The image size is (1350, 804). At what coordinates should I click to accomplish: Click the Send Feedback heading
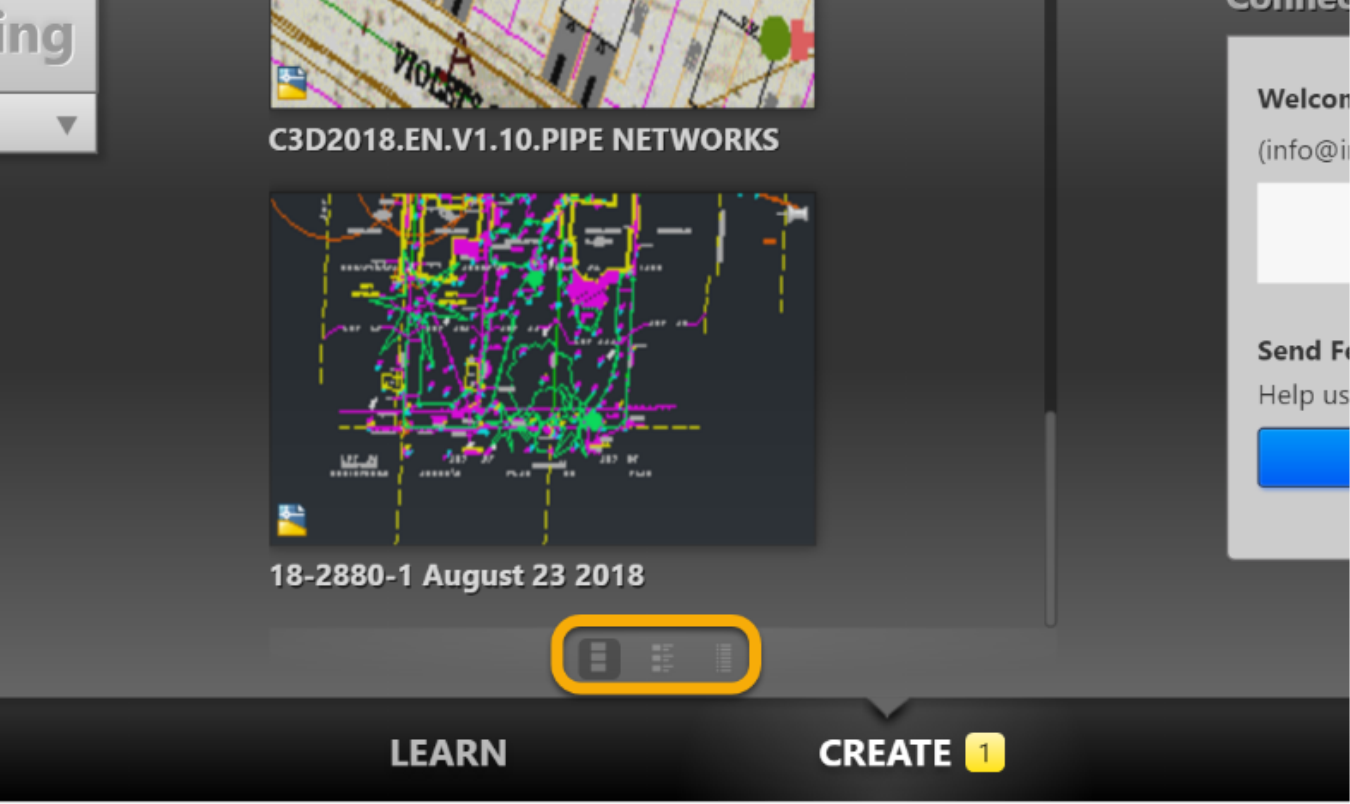pos(1304,351)
